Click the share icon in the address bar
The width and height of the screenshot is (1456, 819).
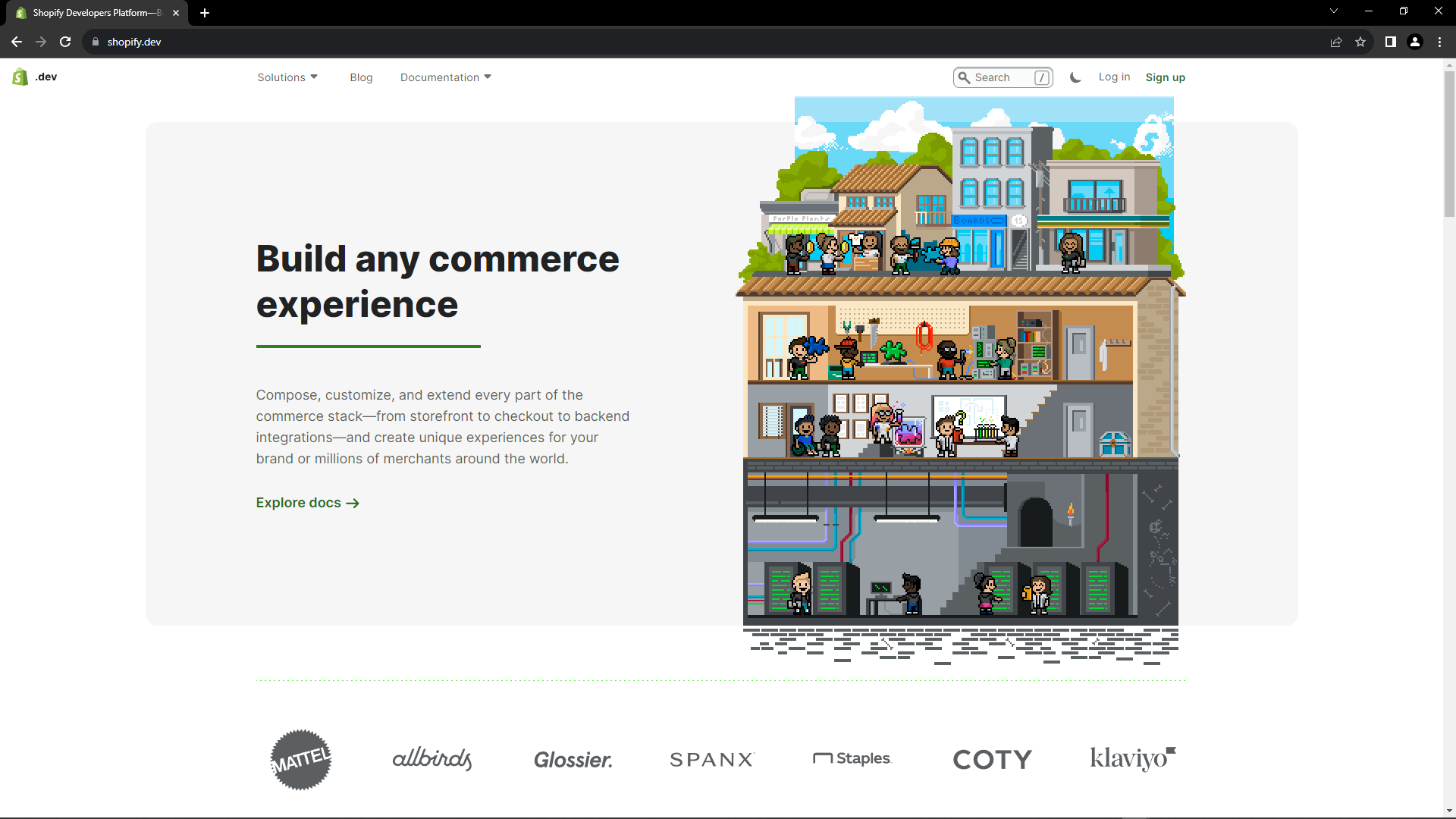[x=1336, y=42]
